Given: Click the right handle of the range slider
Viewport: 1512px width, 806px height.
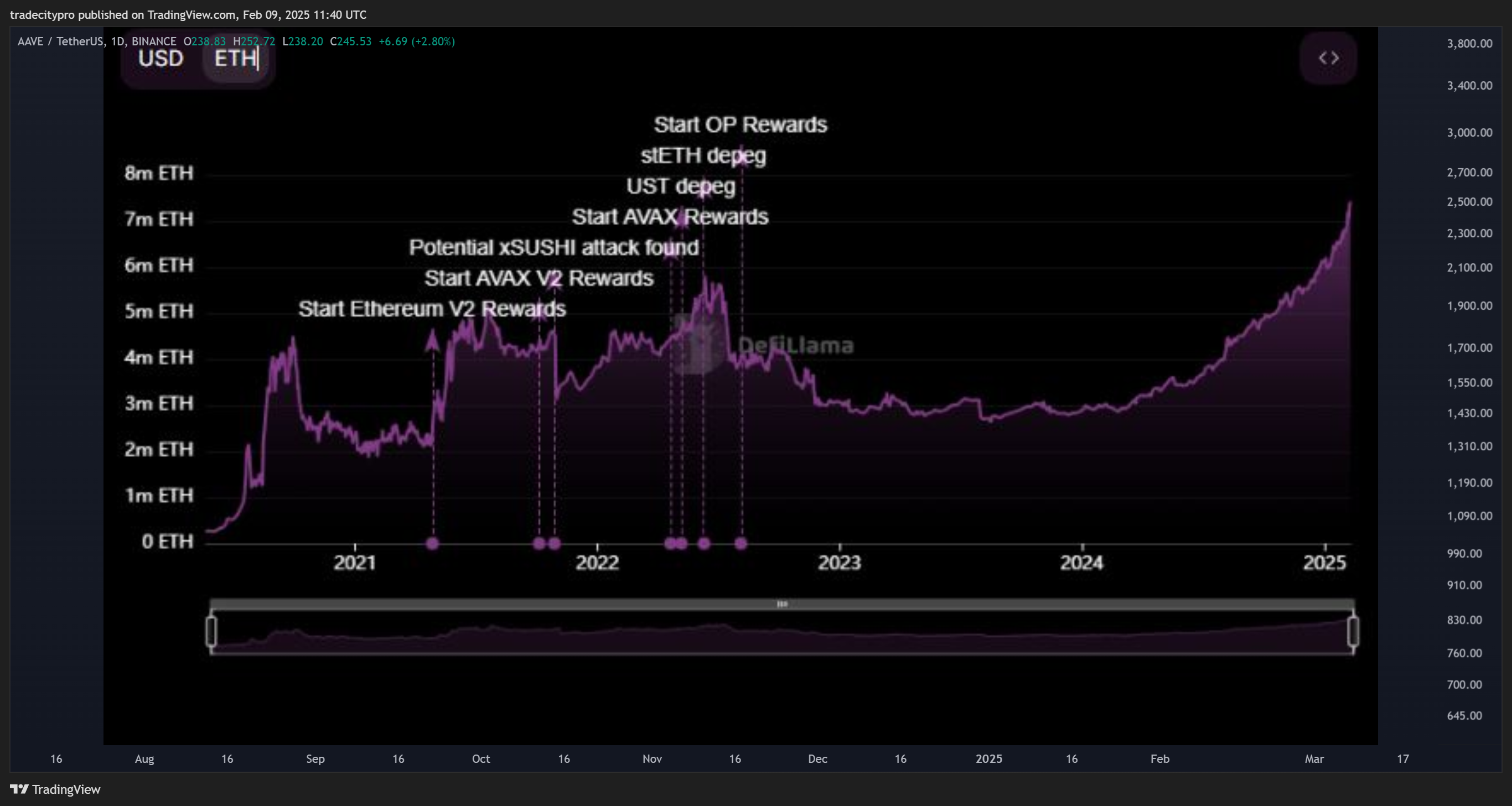Looking at the screenshot, I should 1353,632.
